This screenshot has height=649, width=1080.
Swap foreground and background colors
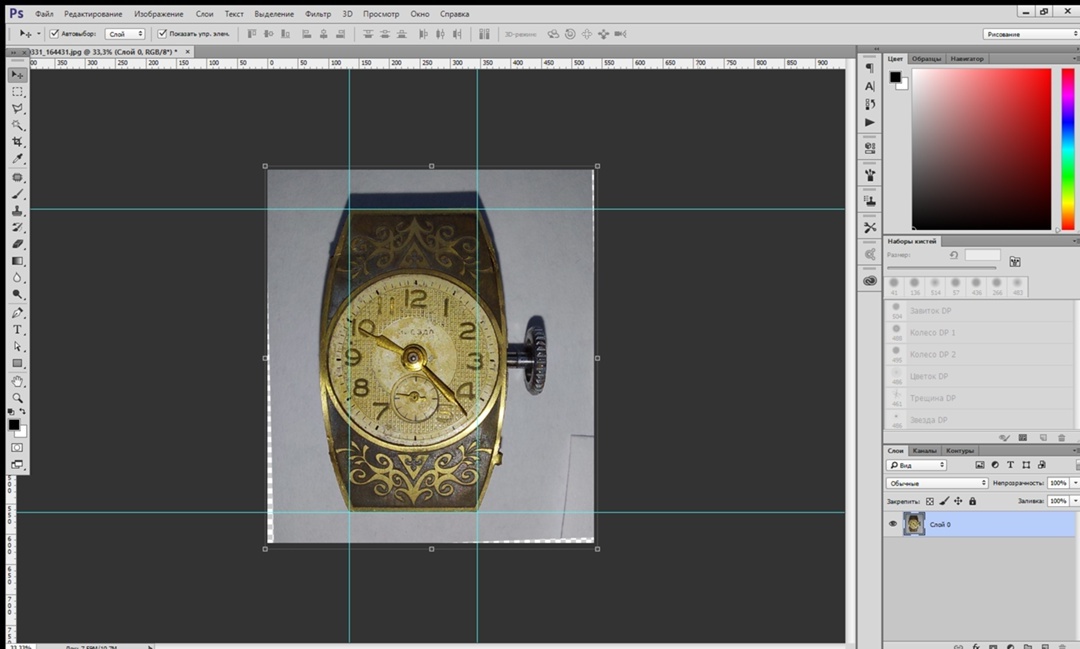[x=23, y=411]
